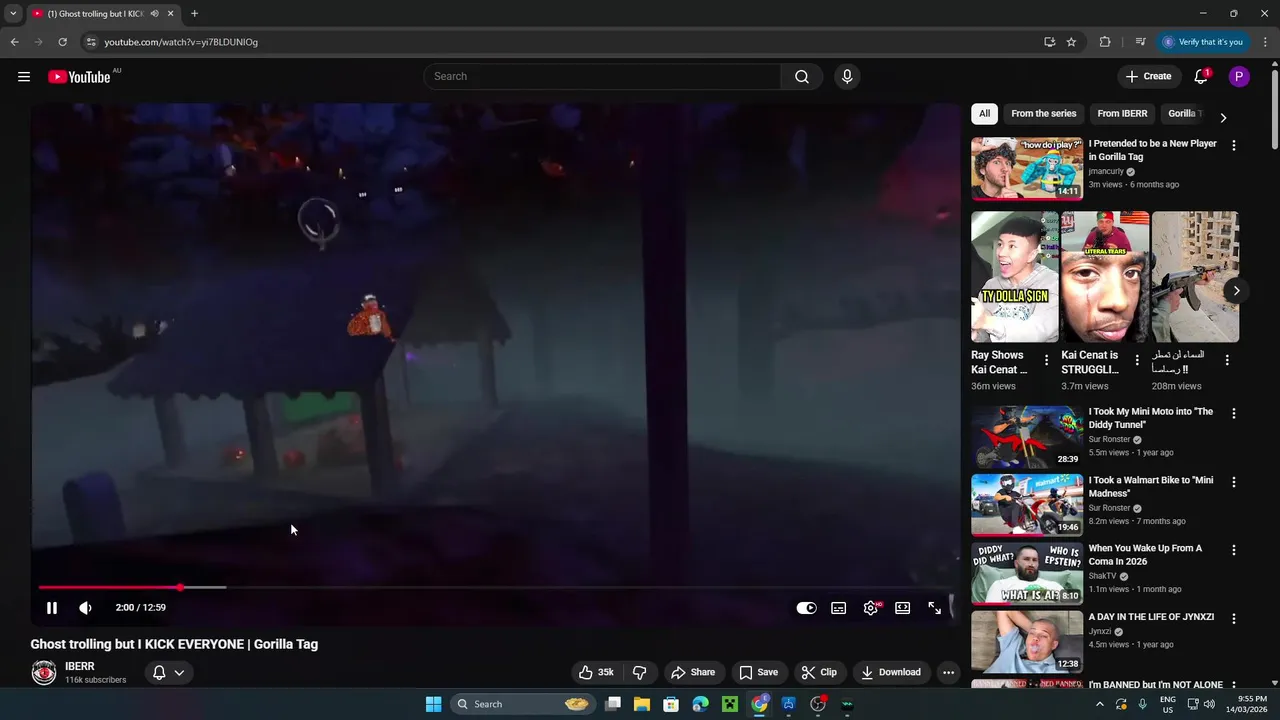This screenshot has width=1280, height=720.
Task: Open File Explorer from taskbar
Action: coord(642,704)
